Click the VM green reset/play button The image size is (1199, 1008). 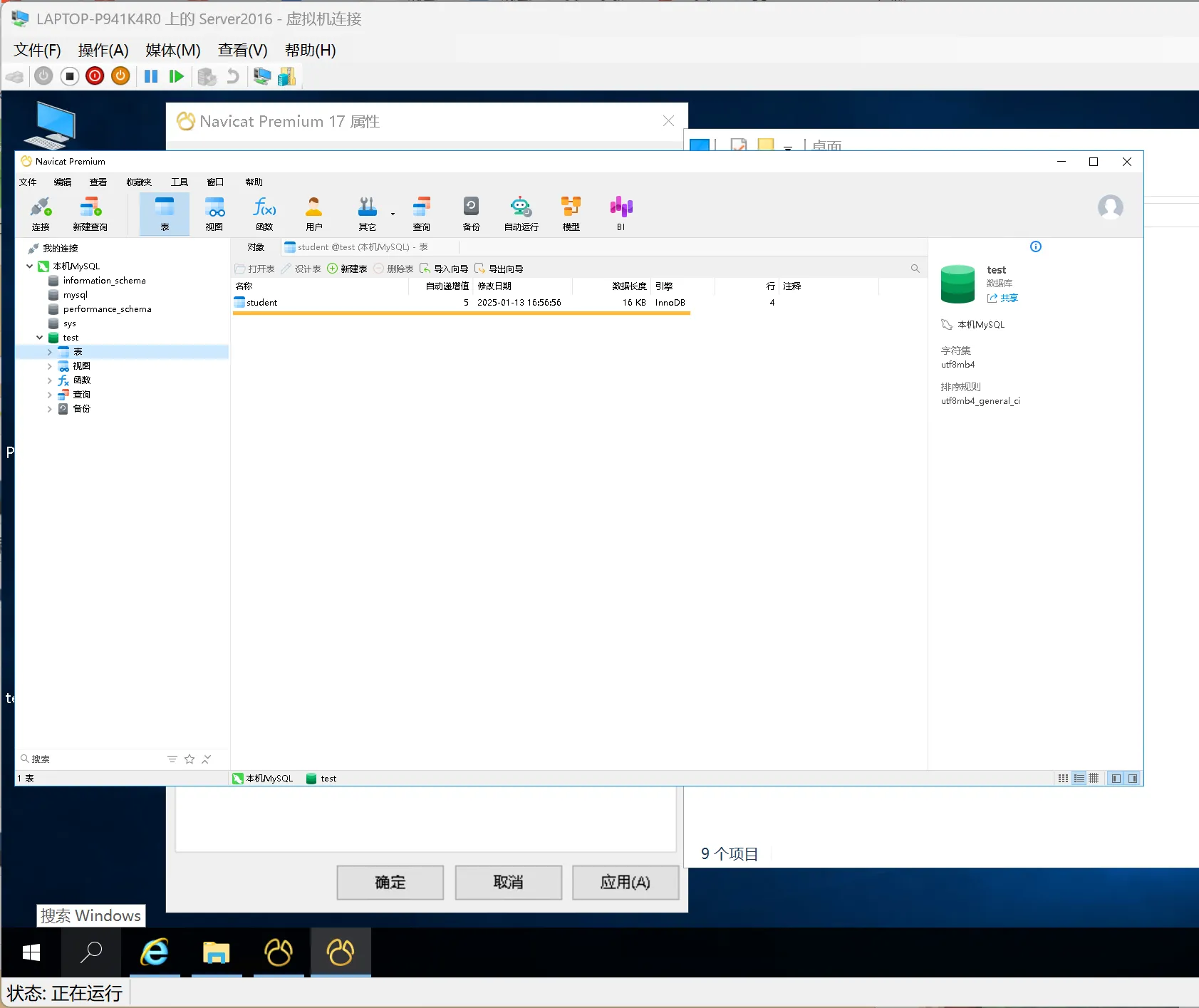coord(177,76)
